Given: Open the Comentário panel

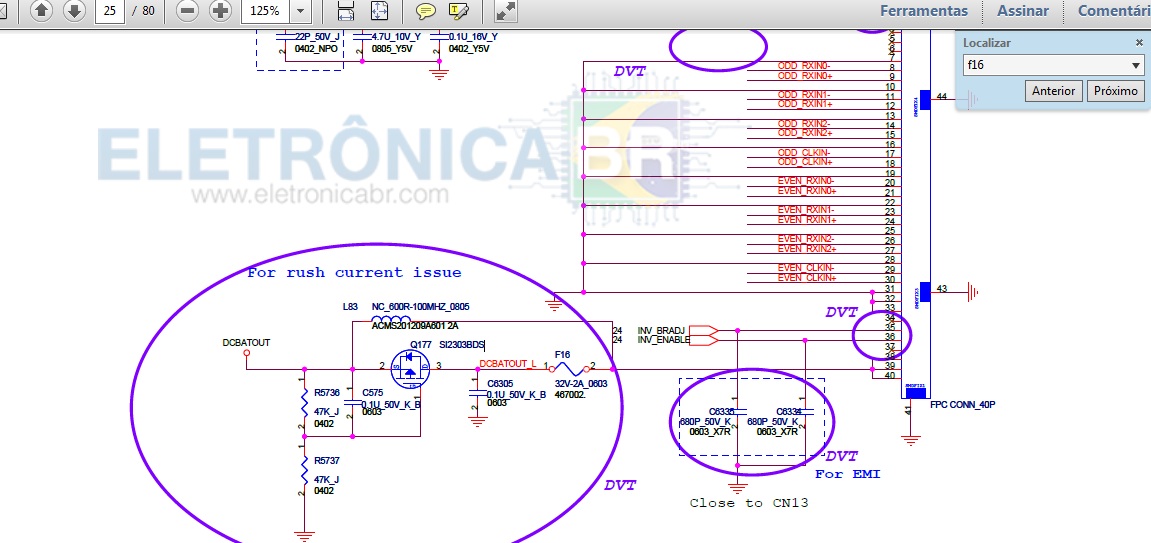Looking at the screenshot, I should coord(1113,11).
